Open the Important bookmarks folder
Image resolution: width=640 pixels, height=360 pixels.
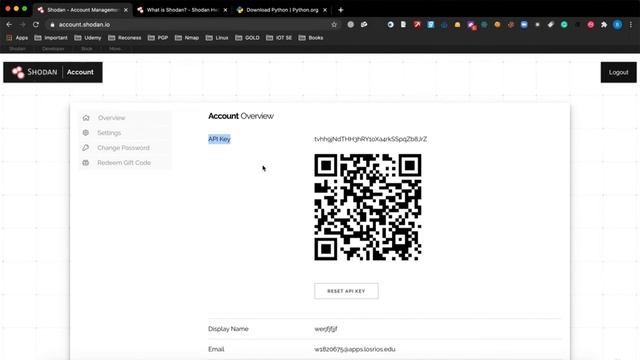click(51, 38)
